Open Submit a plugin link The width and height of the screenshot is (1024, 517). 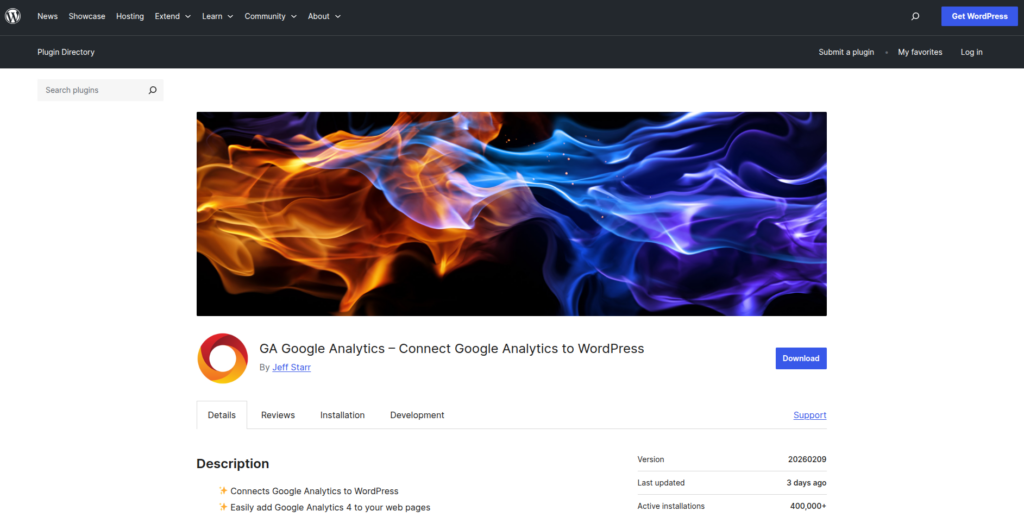(846, 52)
